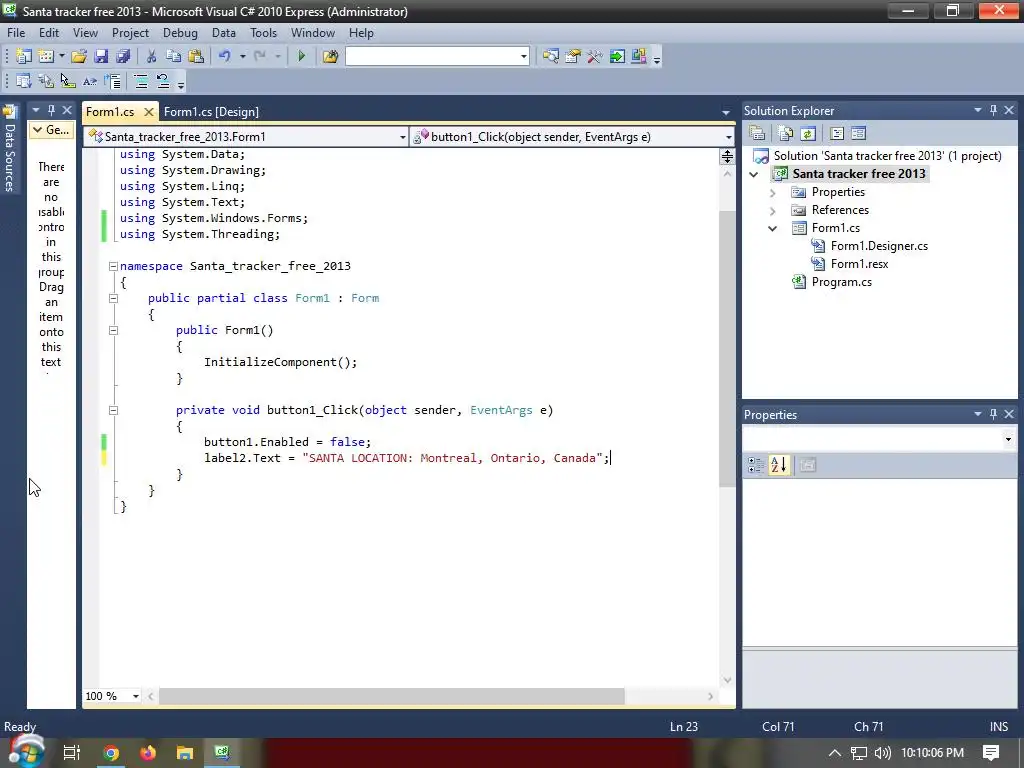Open the Properties panel object dropdown
This screenshot has width=1024, height=768.
(1008, 440)
